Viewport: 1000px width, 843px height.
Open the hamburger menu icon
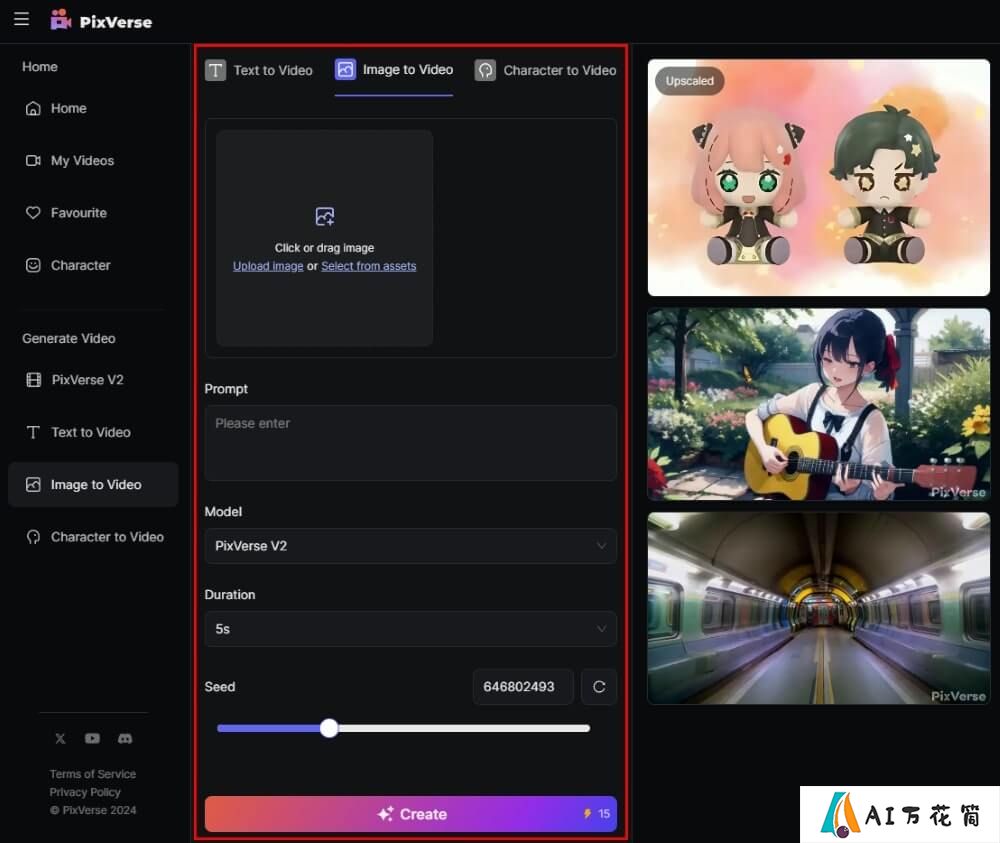click(22, 18)
